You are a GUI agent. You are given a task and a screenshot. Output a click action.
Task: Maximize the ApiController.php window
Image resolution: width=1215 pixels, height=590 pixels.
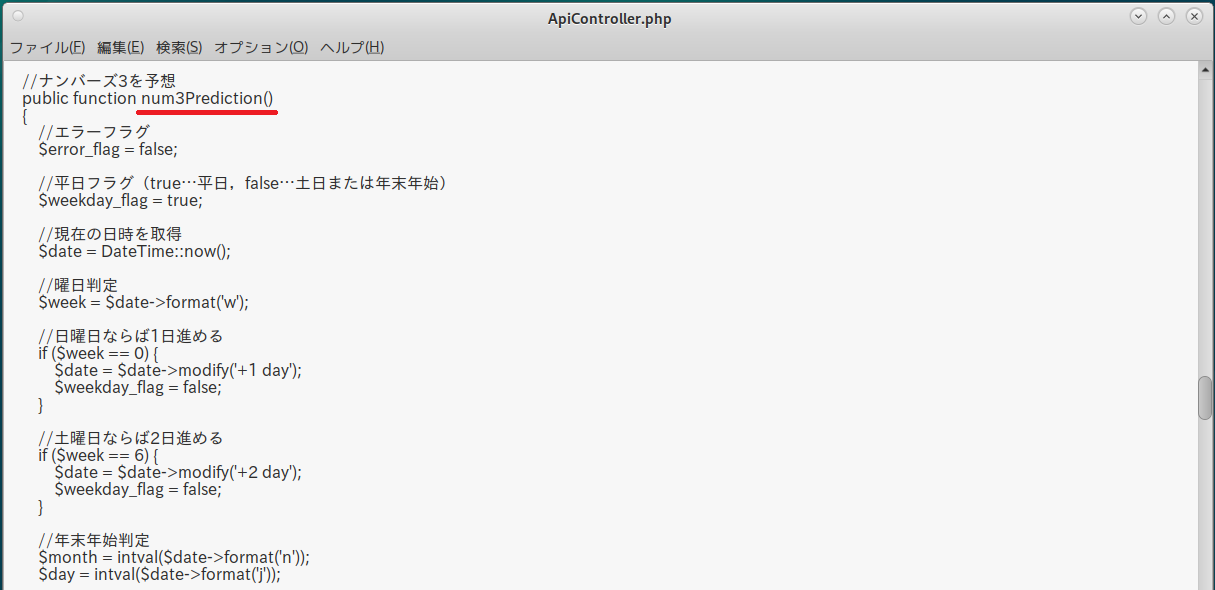coord(1166,17)
